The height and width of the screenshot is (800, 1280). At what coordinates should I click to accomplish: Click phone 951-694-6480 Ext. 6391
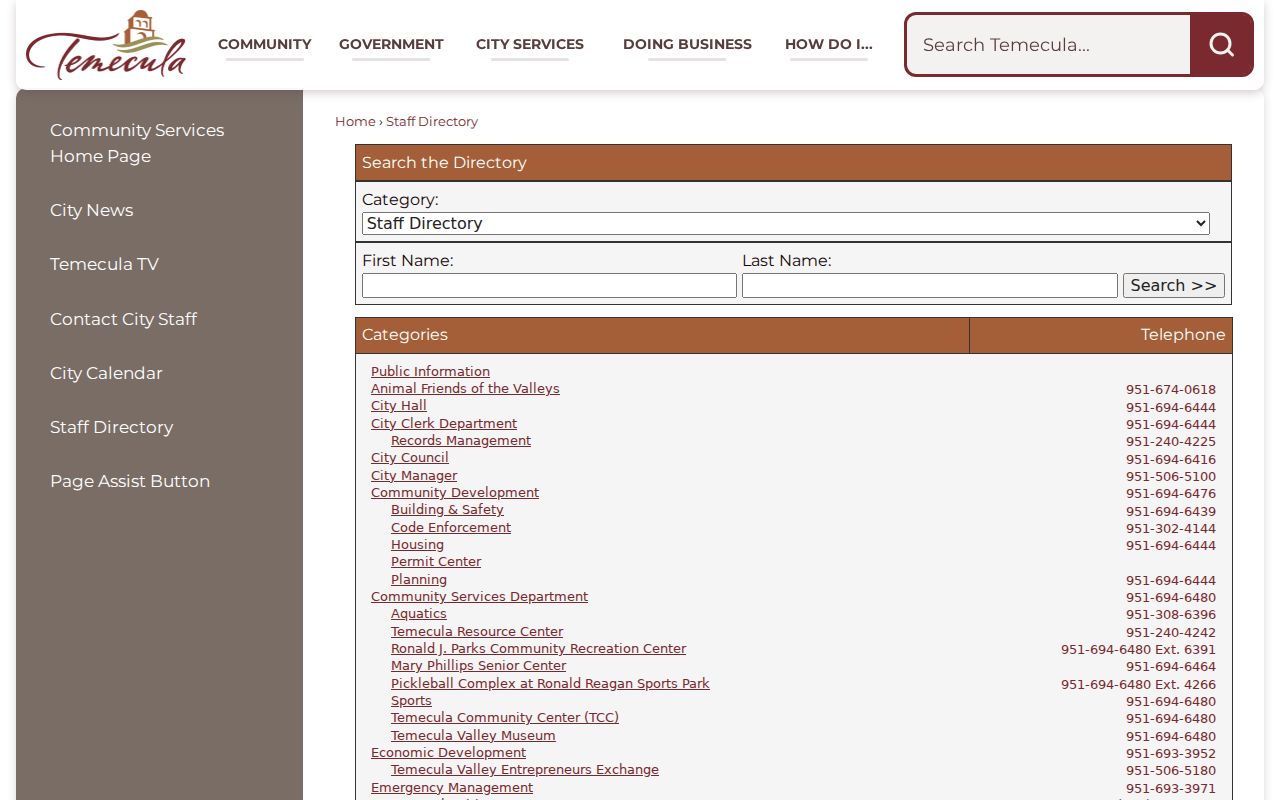[x=1139, y=649]
